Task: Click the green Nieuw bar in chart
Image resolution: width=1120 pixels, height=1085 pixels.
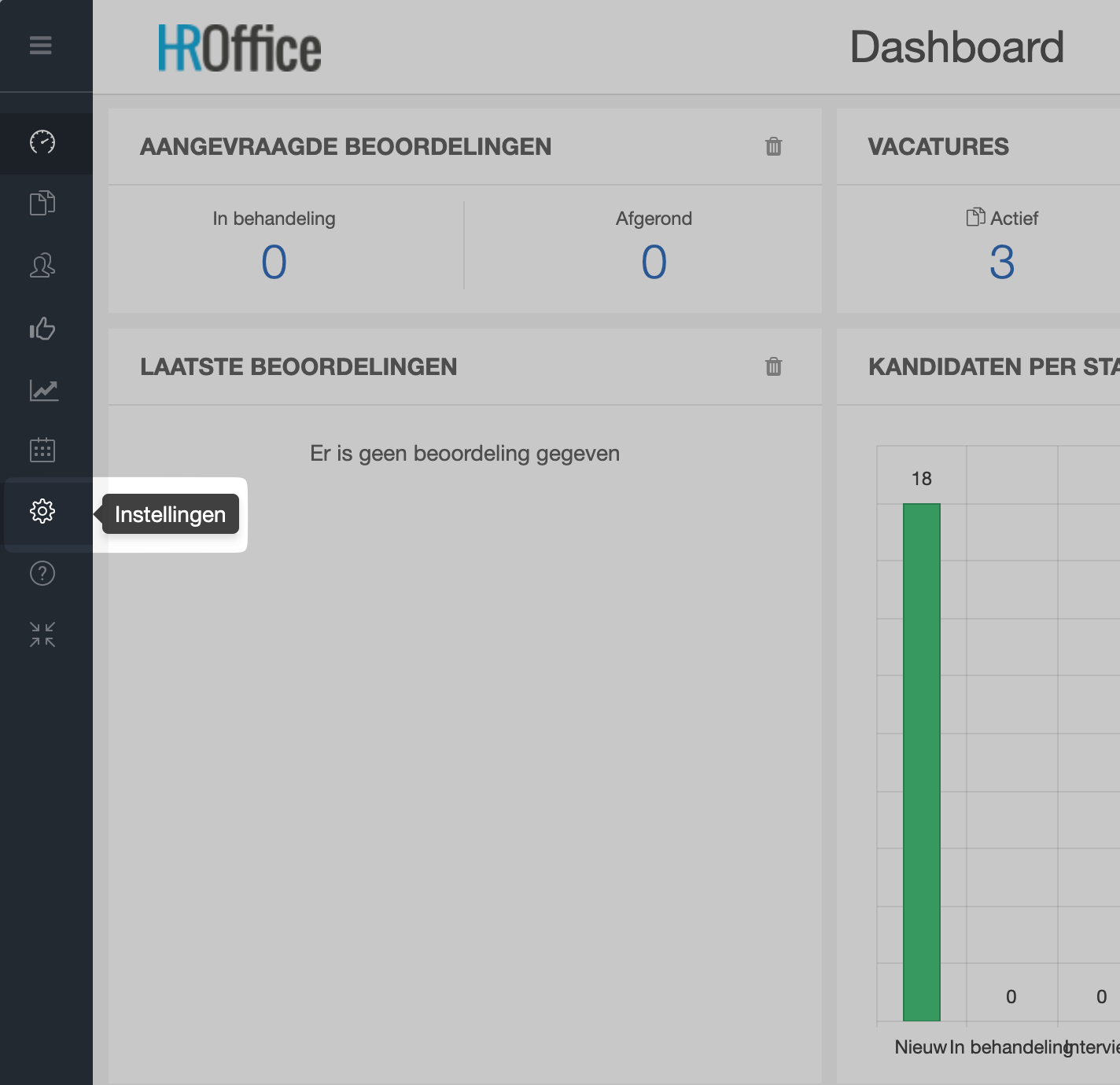Action: pyautogui.click(x=921, y=761)
